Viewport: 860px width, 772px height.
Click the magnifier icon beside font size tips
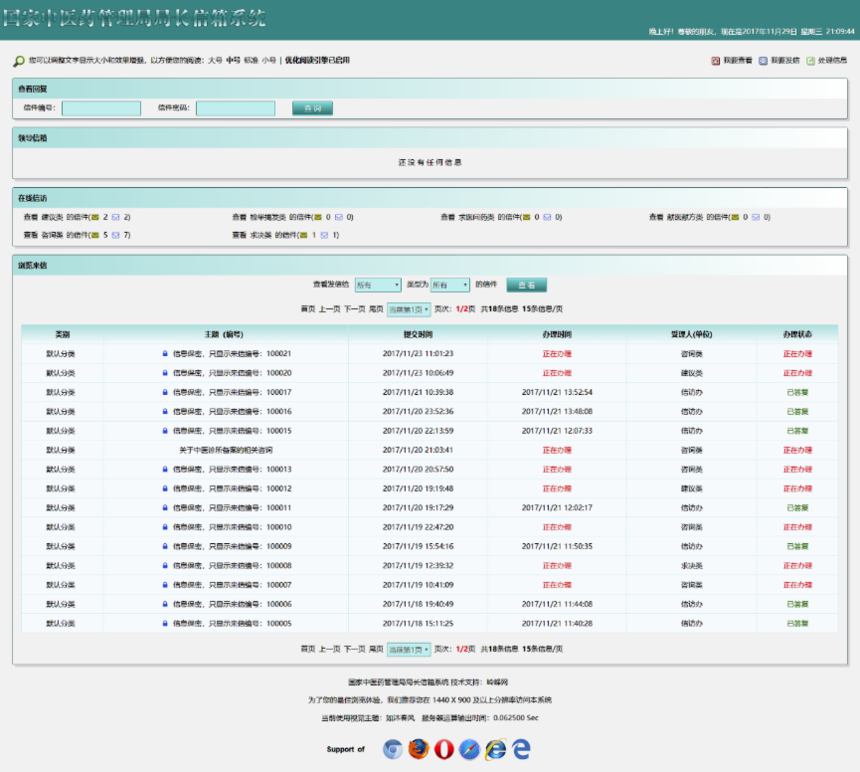(x=19, y=61)
